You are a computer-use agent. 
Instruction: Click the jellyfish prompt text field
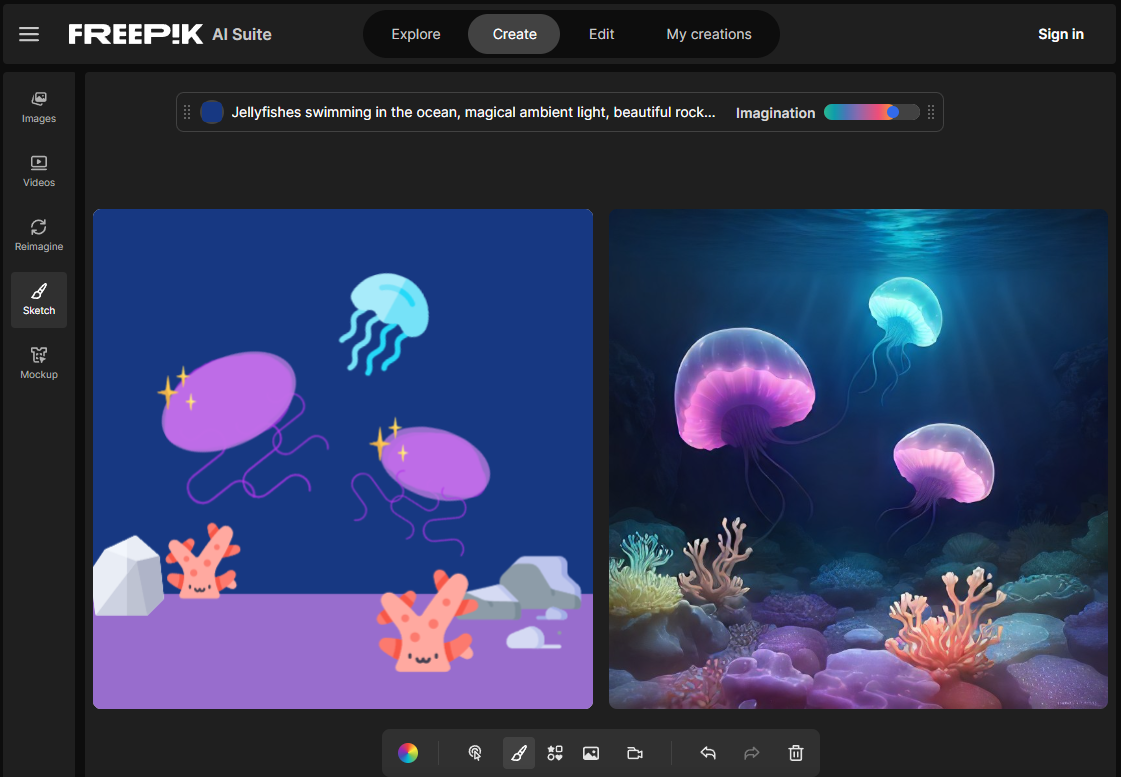[x=473, y=112]
